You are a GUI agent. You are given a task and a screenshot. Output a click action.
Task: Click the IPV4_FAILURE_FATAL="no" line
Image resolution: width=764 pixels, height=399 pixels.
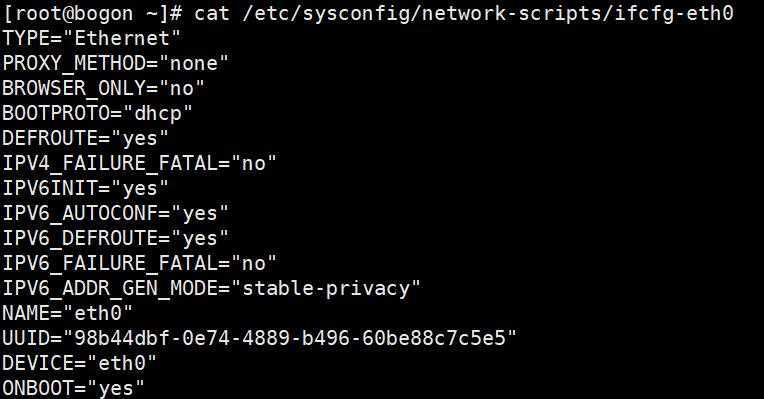pos(139,163)
